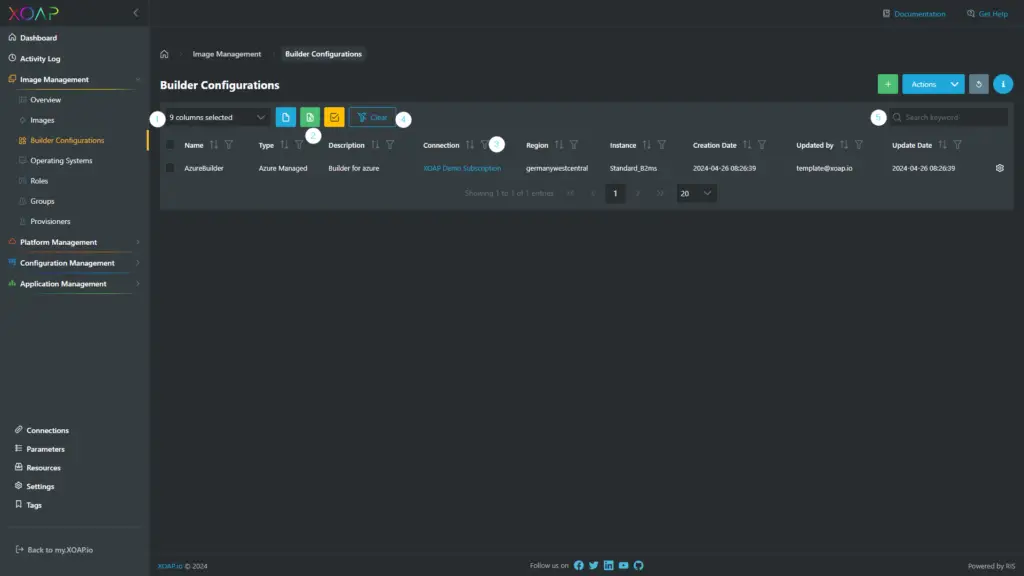Open Operating Systems in sidebar
The width and height of the screenshot is (1024, 576).
[61, 161]
